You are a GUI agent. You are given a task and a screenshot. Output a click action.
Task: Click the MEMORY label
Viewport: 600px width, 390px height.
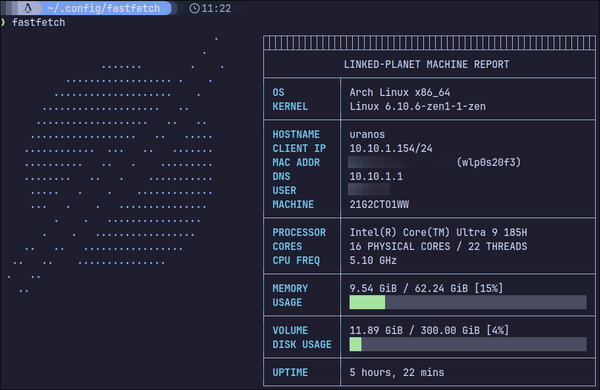[290, 289]
